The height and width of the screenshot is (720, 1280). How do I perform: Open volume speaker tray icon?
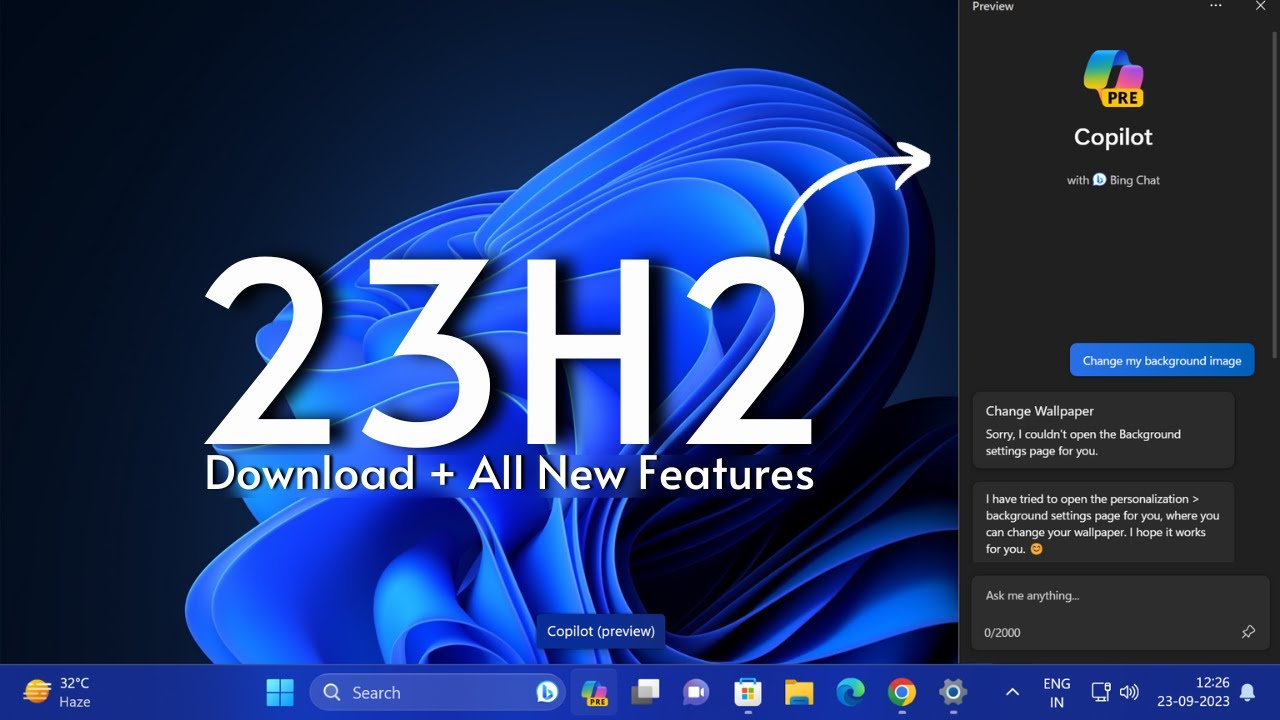click(x=1130, y=692)
